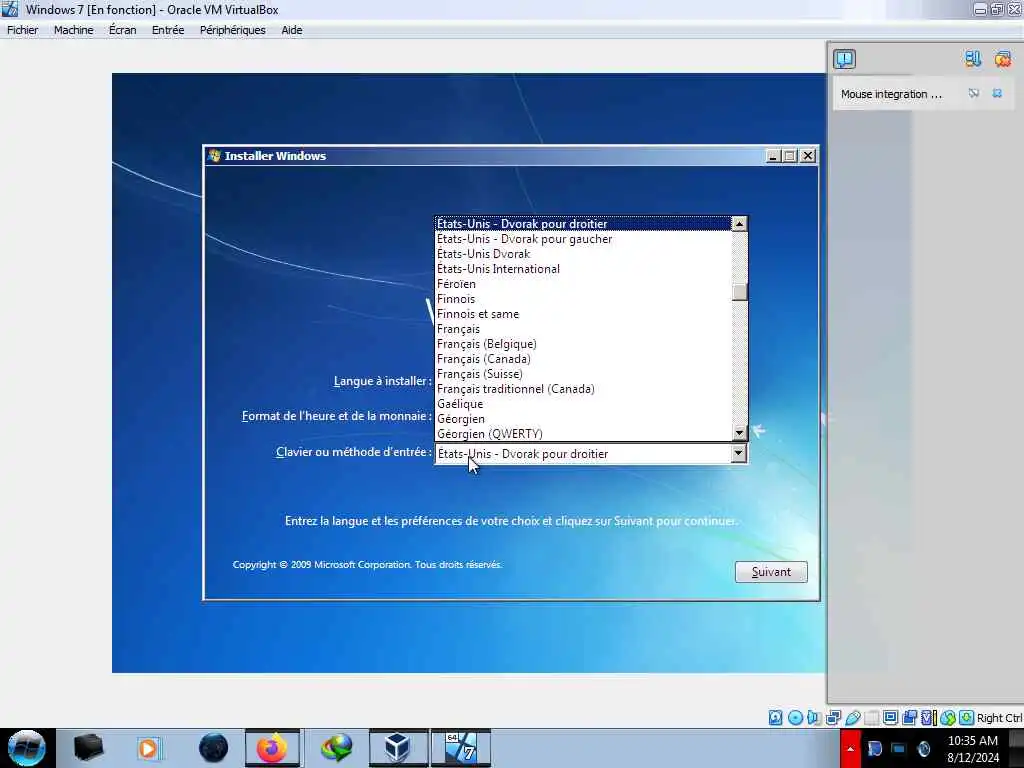
Task: Open Firefox from the taskbar
Action: [272, 748]
